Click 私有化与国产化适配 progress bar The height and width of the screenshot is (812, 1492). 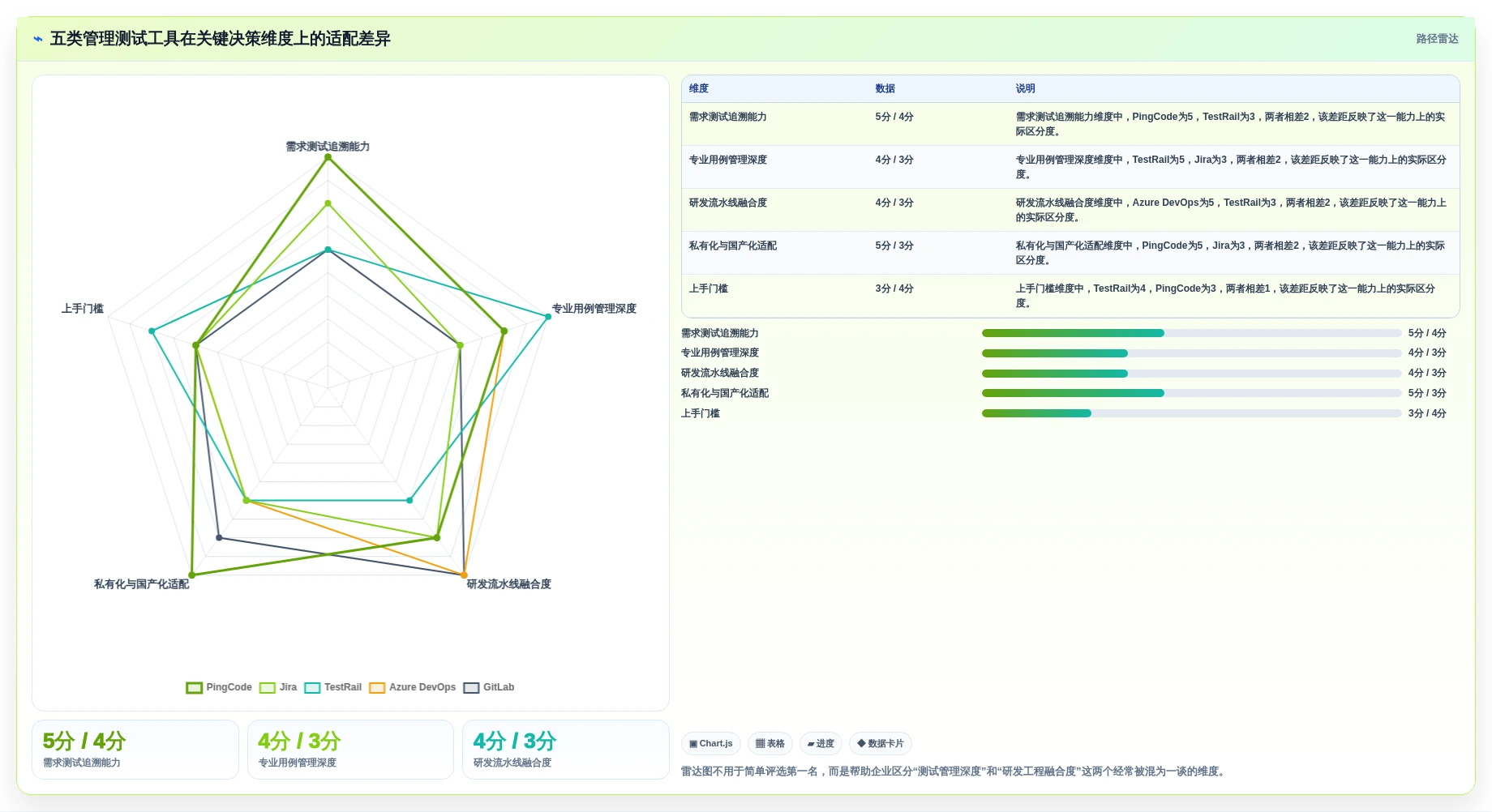pyautogui.click(x=1191, y=393)
